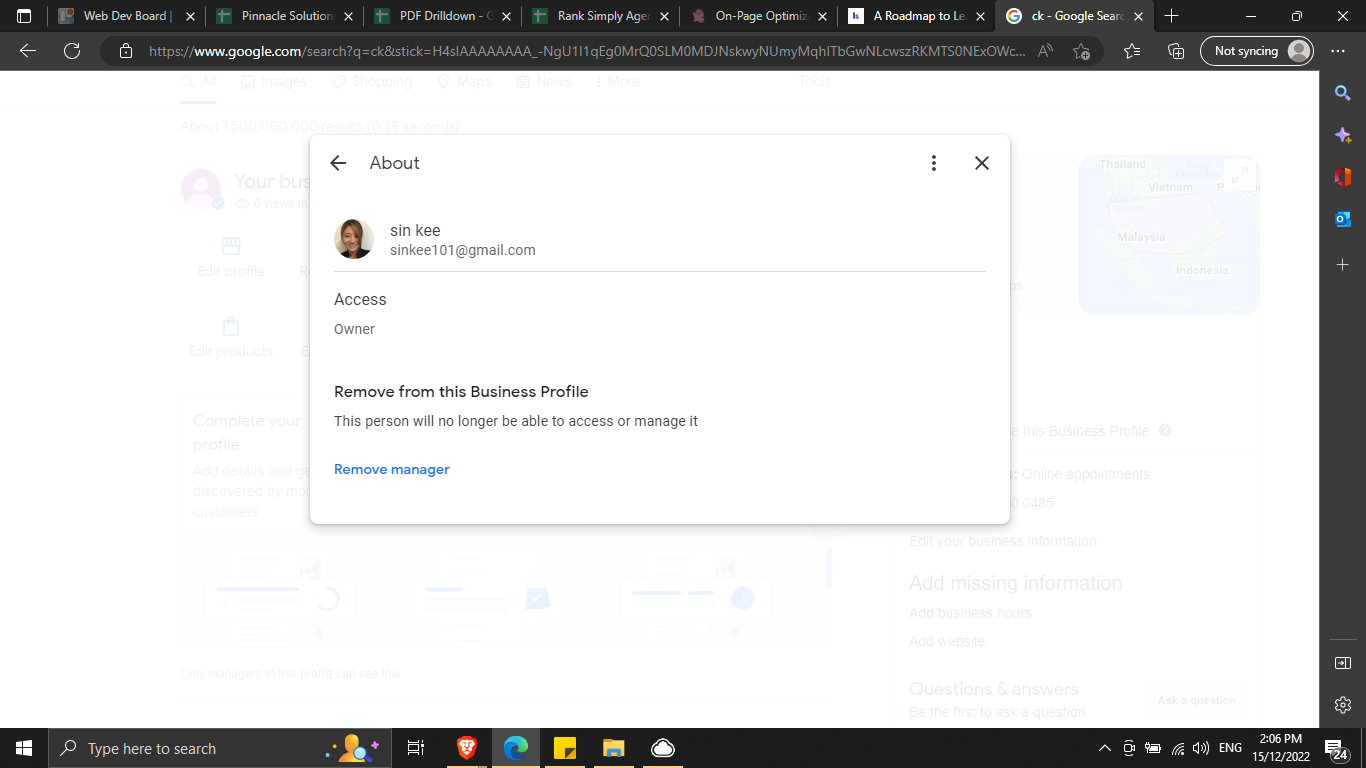Open Outlook icon in Edge sidebar

click(1343, 219)
